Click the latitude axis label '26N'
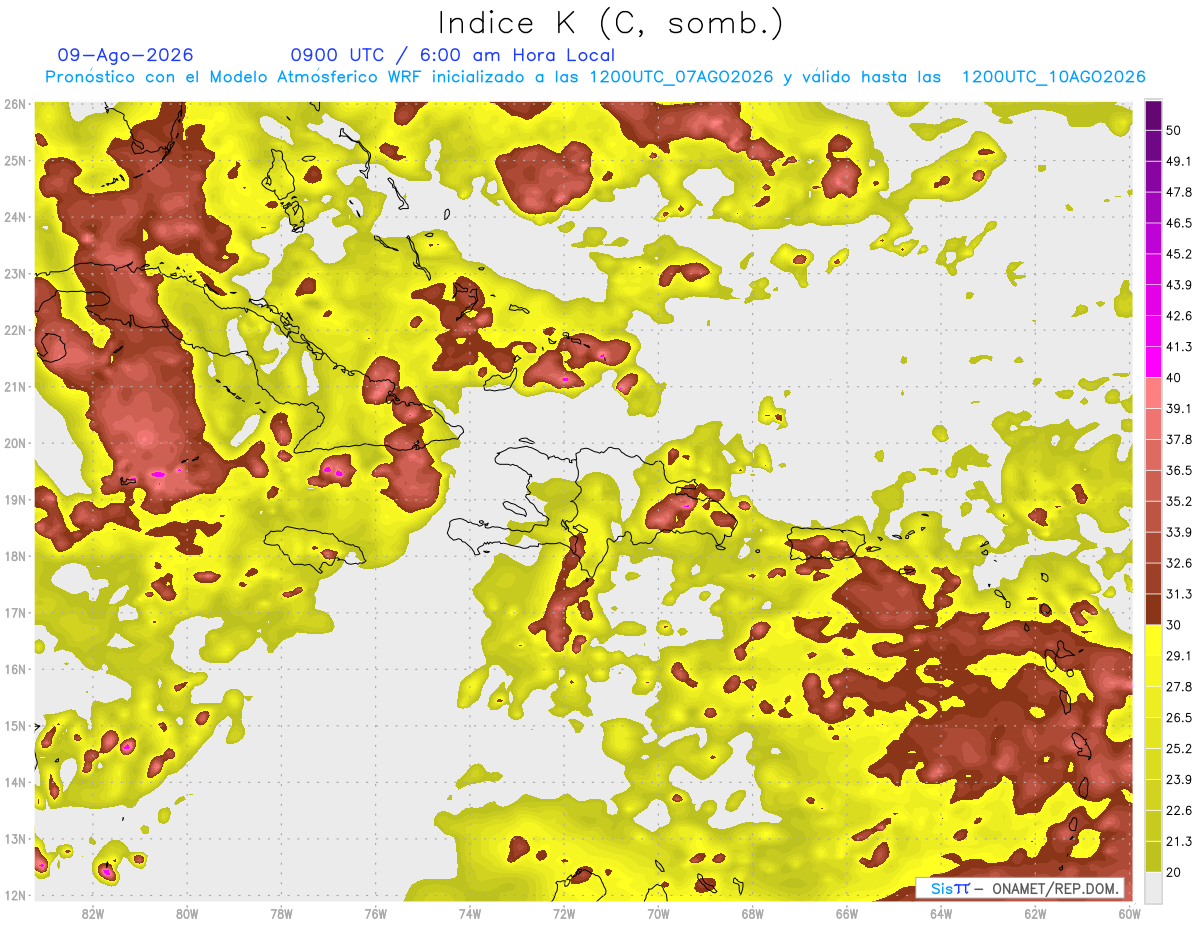1200x927 pixels. tap(16, 104)
